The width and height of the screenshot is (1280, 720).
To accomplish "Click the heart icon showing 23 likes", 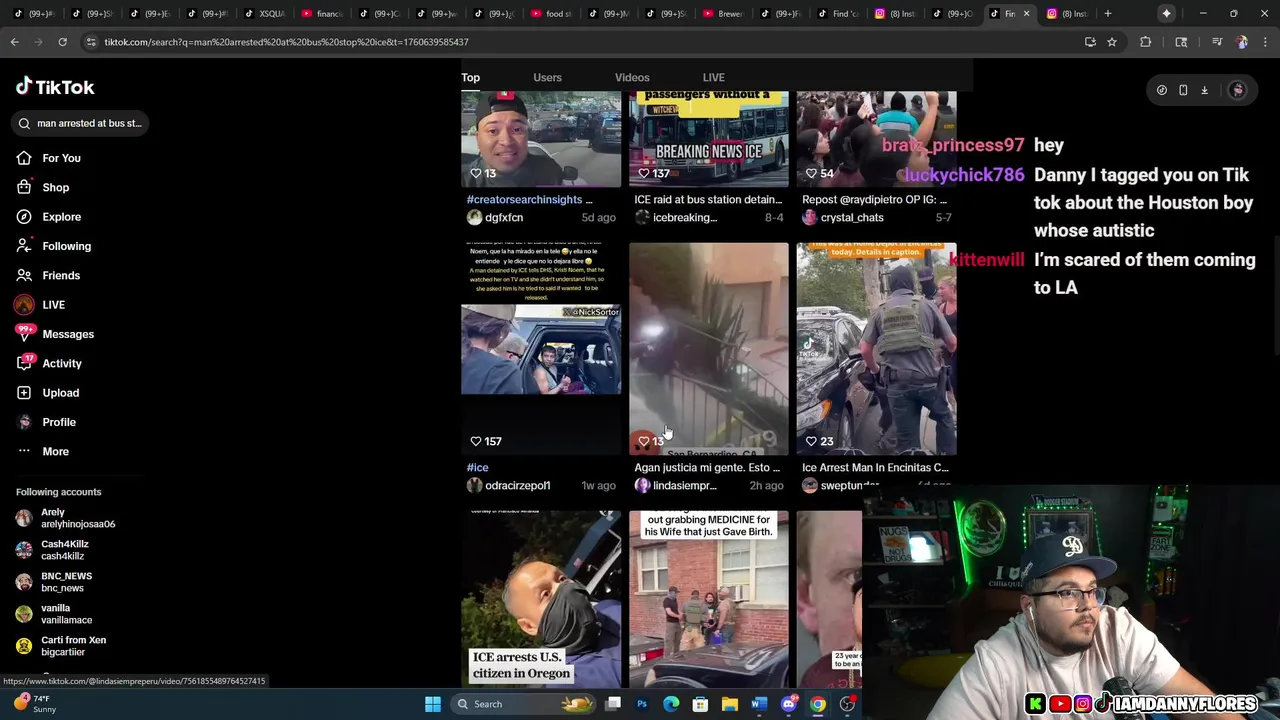I will [811, 441].
